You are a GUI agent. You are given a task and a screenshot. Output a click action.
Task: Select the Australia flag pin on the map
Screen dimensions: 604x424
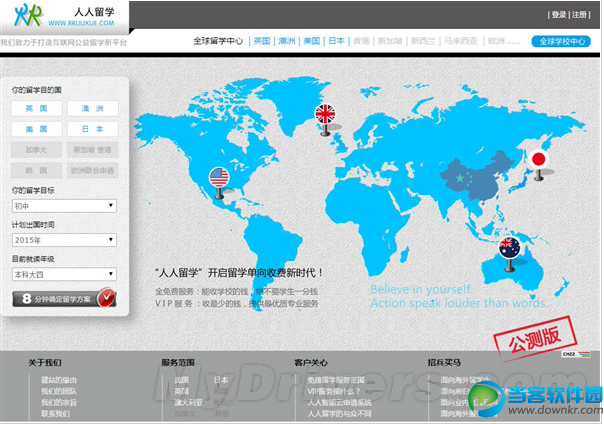tap(510, 253)
